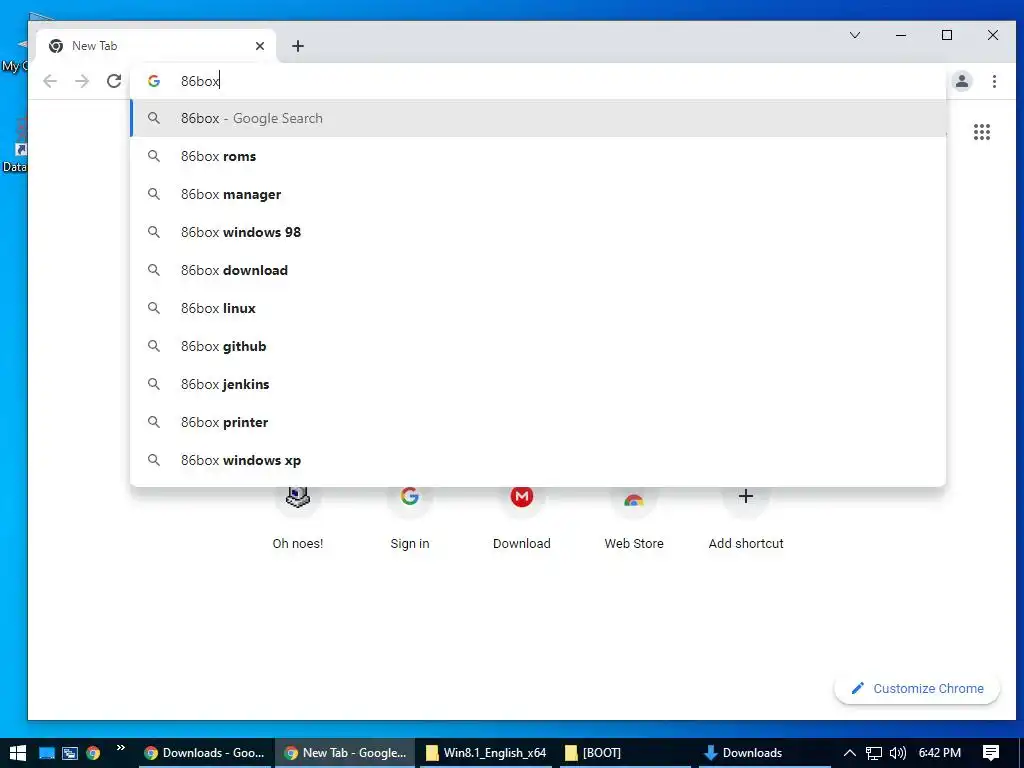Click the desktop icon in taskbar quick launch

point(46,753)
